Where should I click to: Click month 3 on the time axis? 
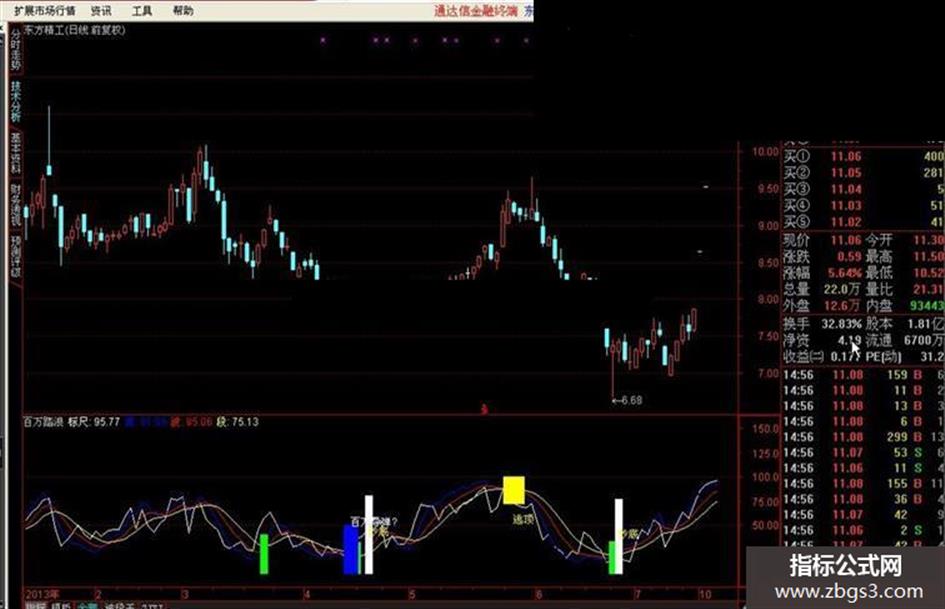(185, 594)
